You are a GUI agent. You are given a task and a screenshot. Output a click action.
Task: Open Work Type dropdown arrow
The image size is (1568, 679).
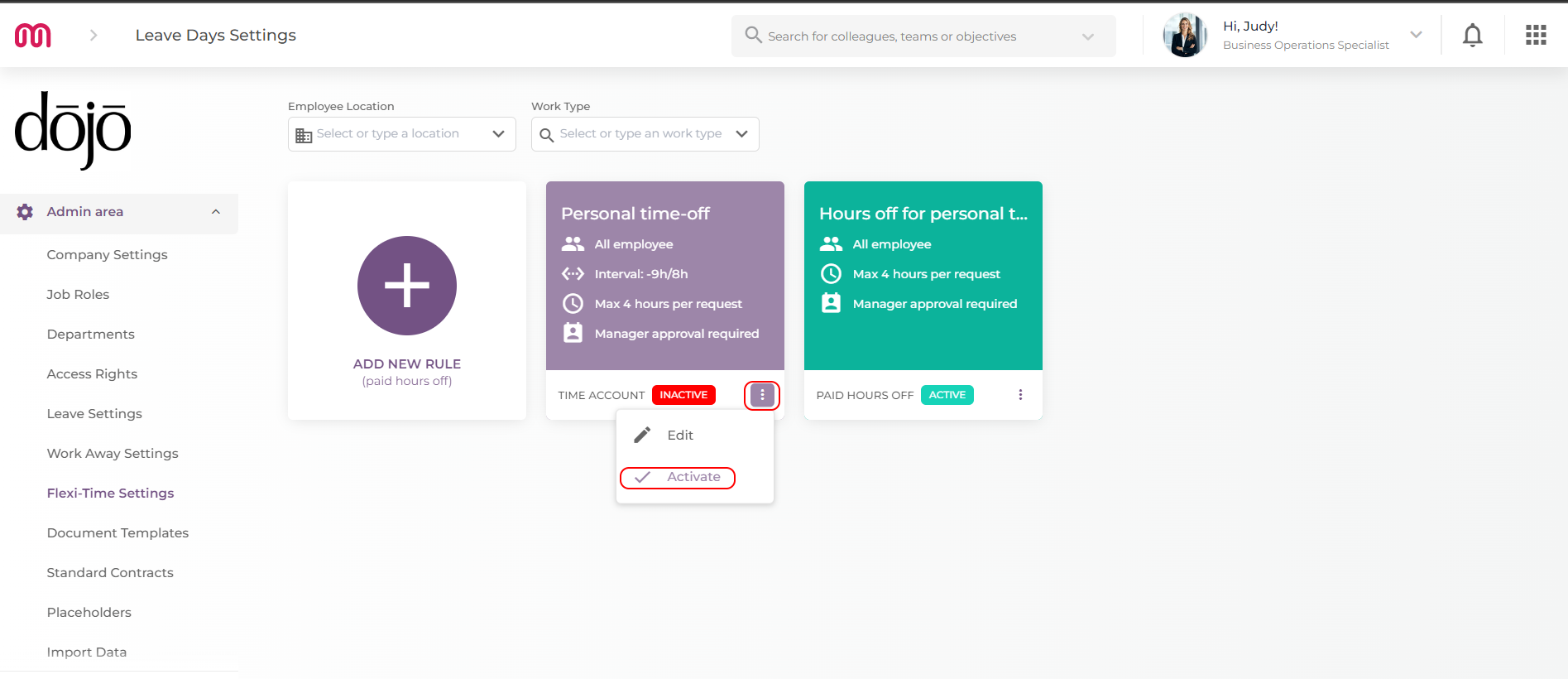pyautogui.click(x=741, y=134)
